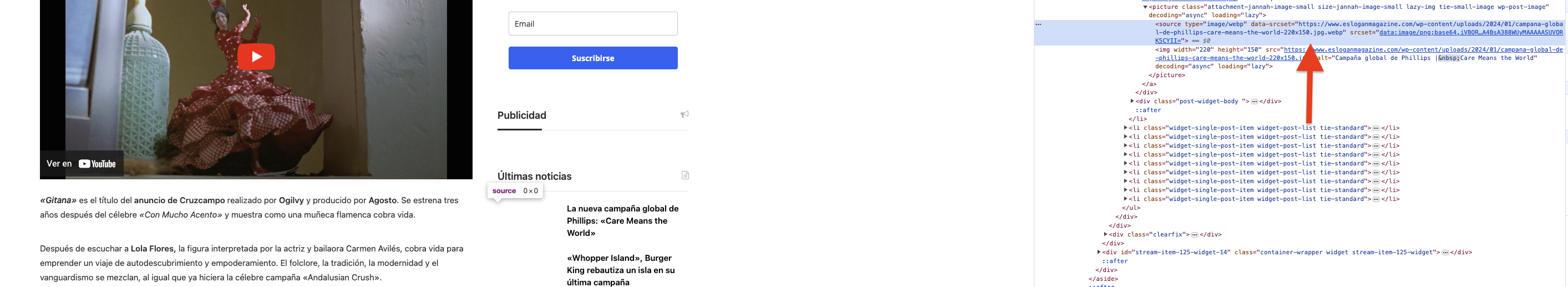The height and width of the screenshot is (287, 1568).
Task: Collapse the picture element in DOM tree
Action: [x=1145, y=7]
